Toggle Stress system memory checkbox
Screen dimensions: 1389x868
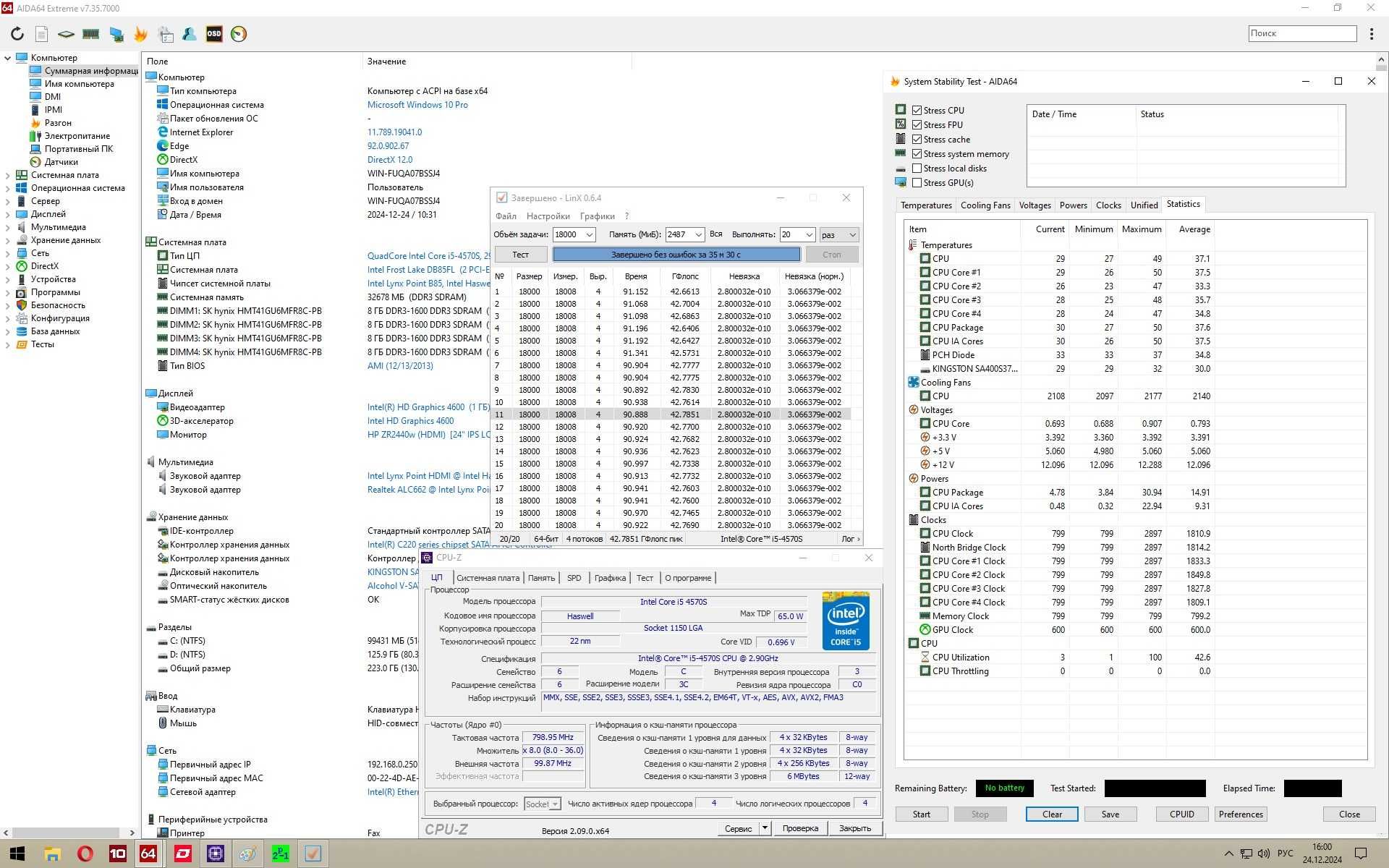coord(917,153)
